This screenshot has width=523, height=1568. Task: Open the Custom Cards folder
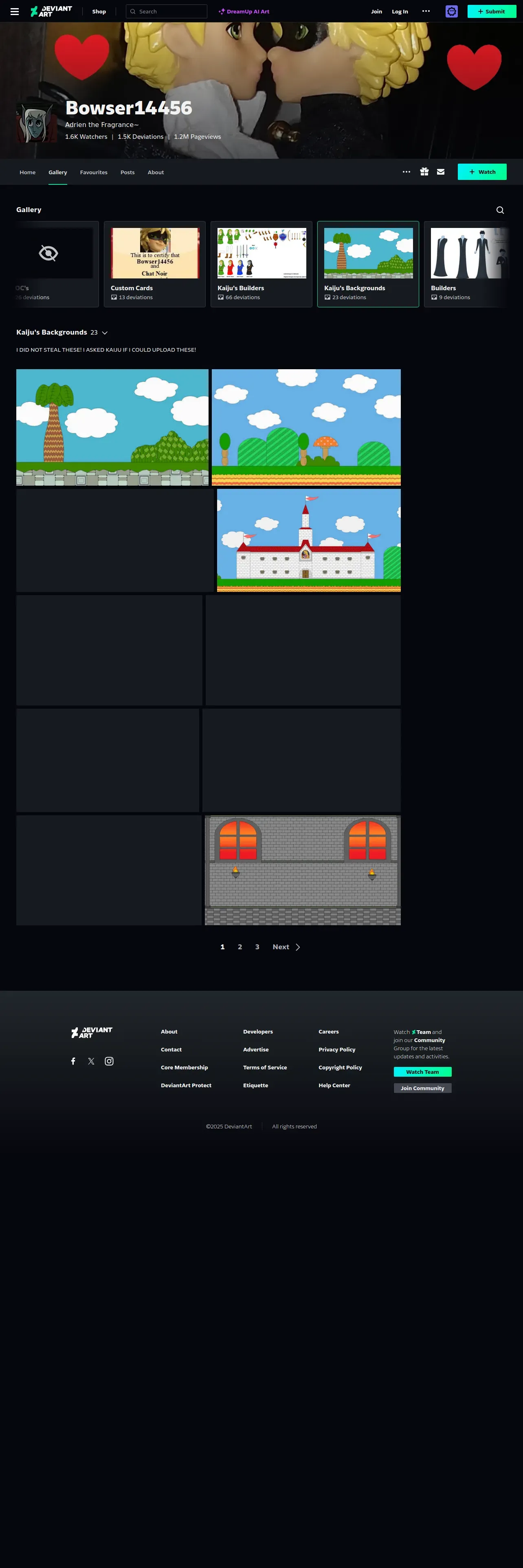pyautogui.click(x=155, y=264)
